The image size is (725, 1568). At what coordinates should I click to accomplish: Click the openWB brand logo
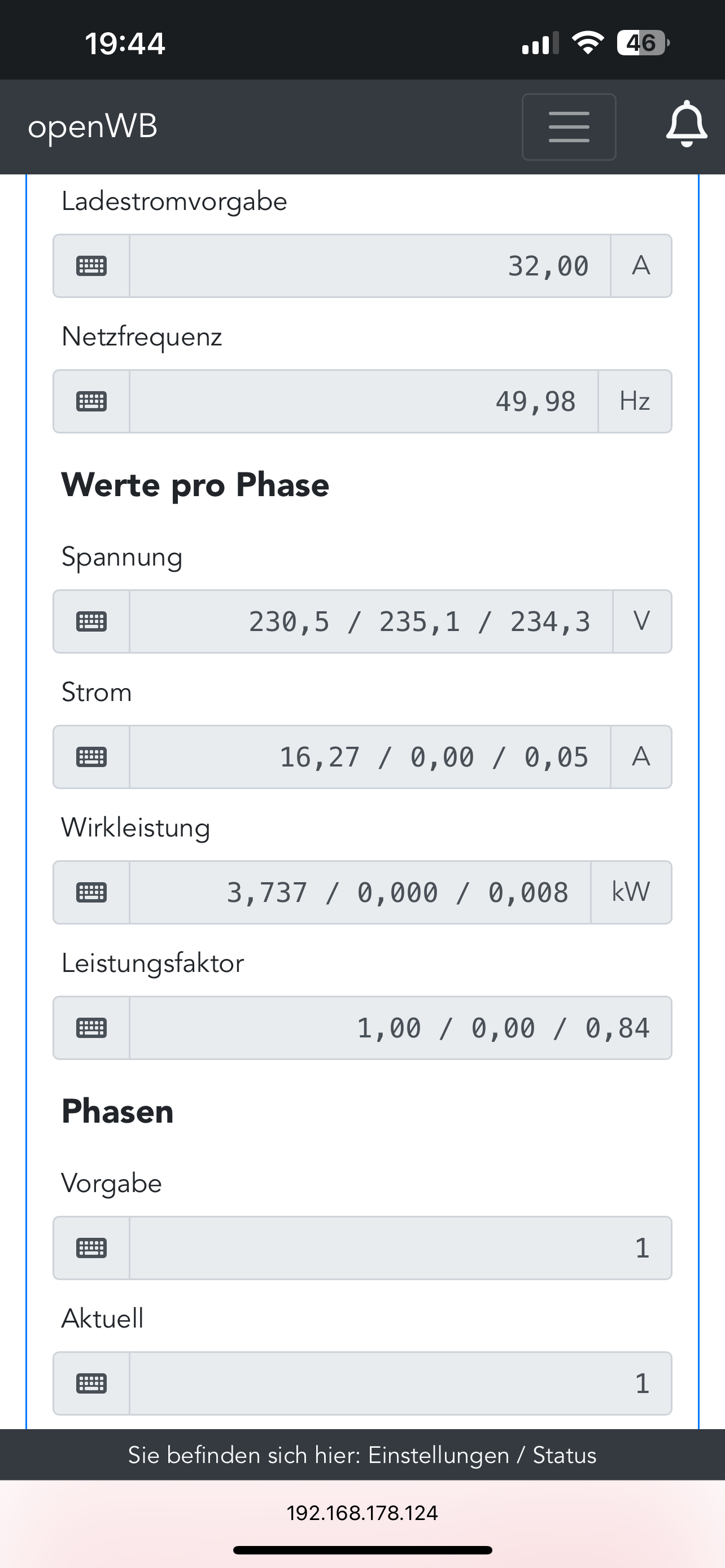(x=93, y=126)
